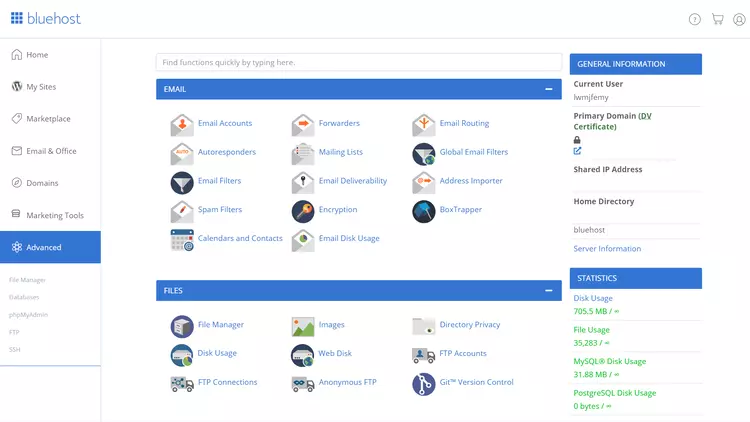Open Marketing Tools in the sidebar
Image resolution: width=750 pixels, height=422 pixels.
pos(50,215)
